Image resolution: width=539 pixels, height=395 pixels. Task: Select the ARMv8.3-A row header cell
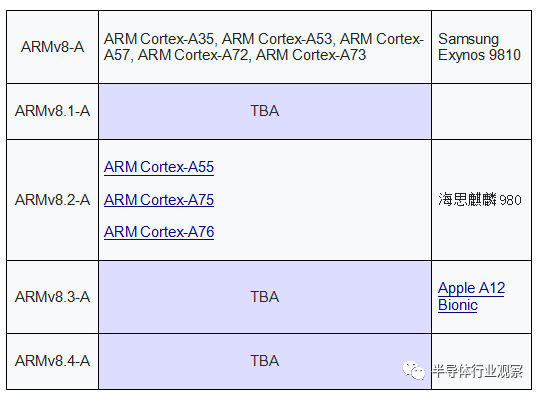[x=53, y=297]
